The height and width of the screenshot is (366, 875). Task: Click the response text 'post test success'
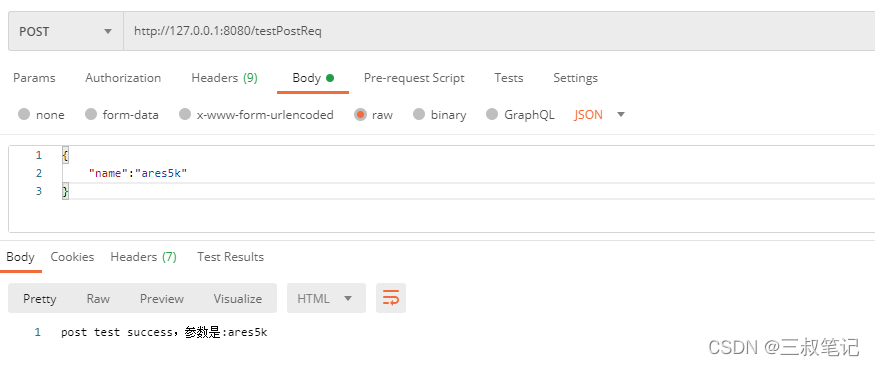tap(117, 333)
